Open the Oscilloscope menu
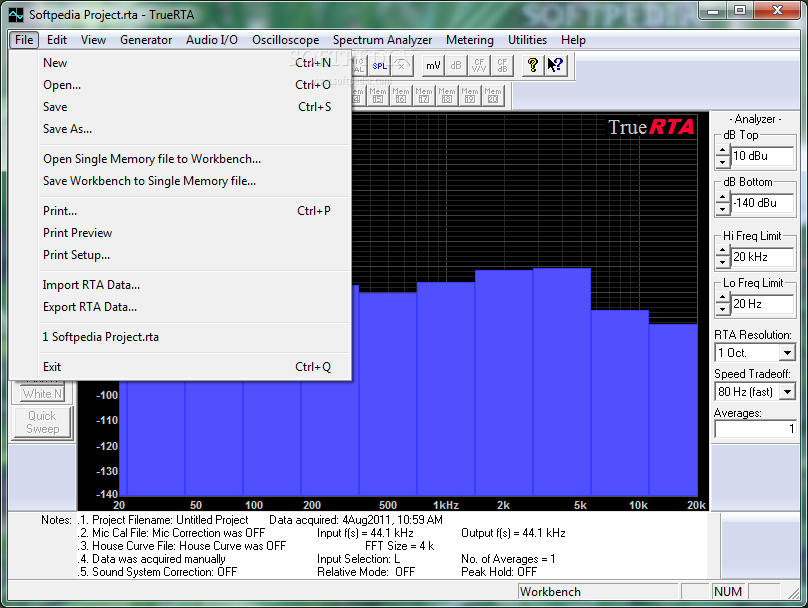 [x=285, y=40]
